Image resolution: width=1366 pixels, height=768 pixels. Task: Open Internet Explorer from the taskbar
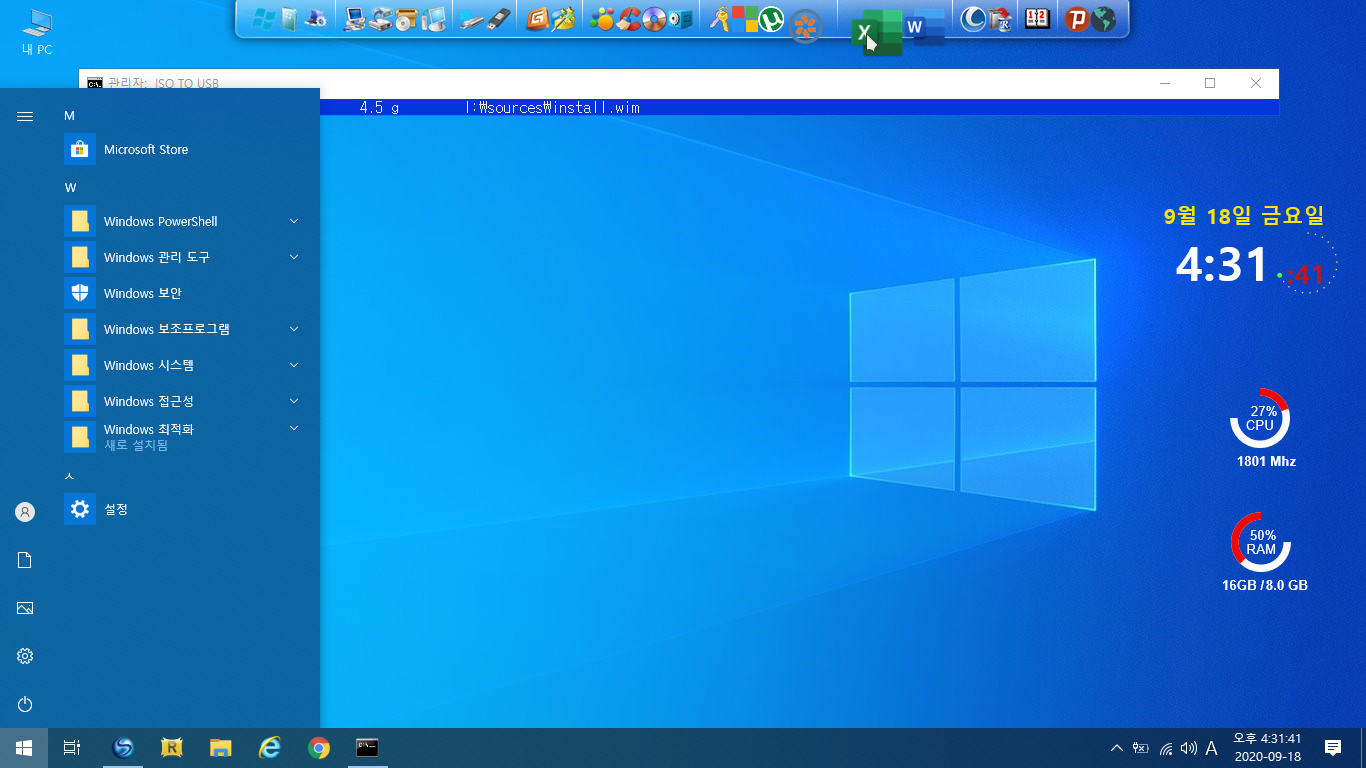270,747
